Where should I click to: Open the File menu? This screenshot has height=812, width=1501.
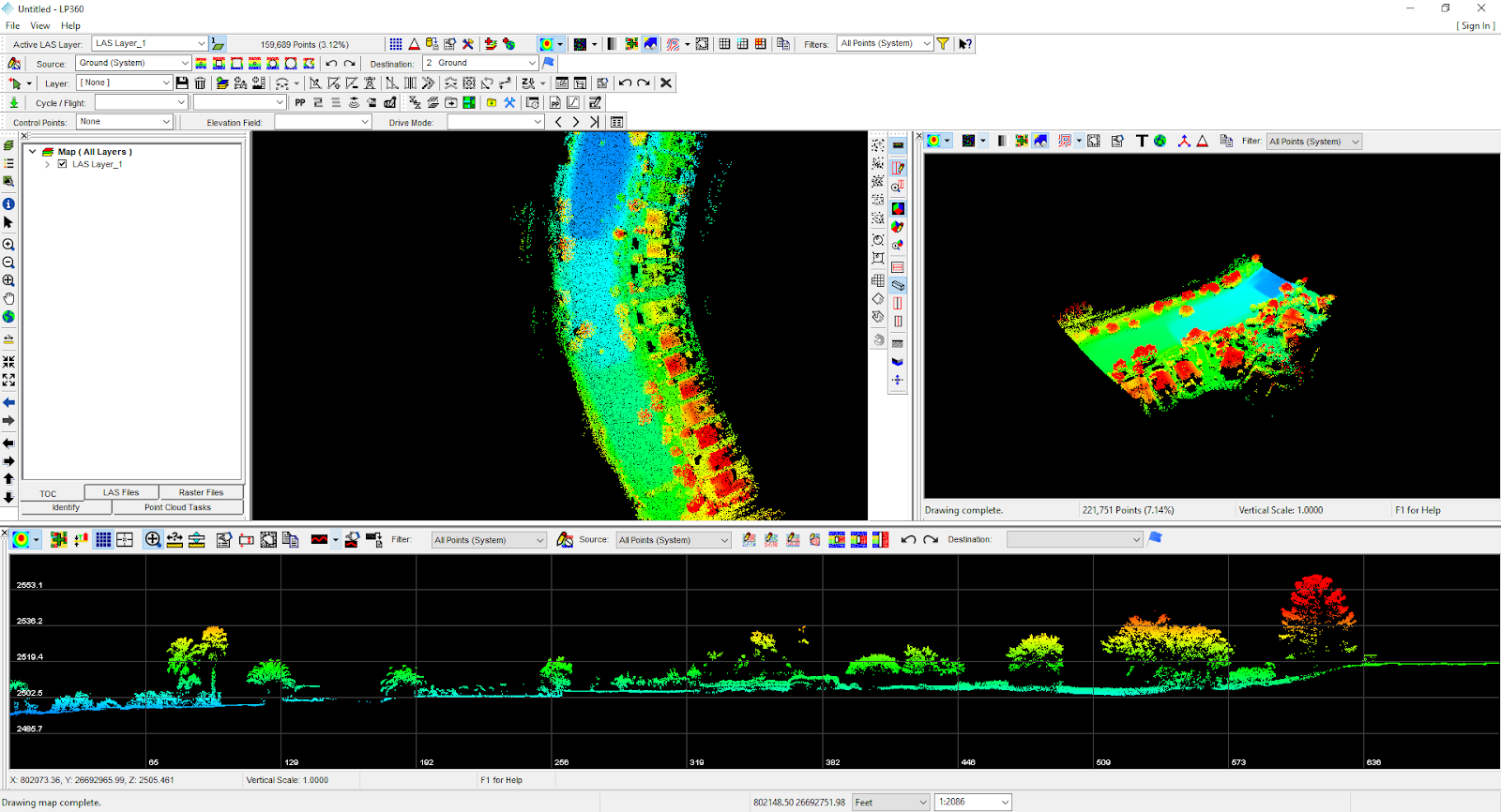tap(13, 25)
